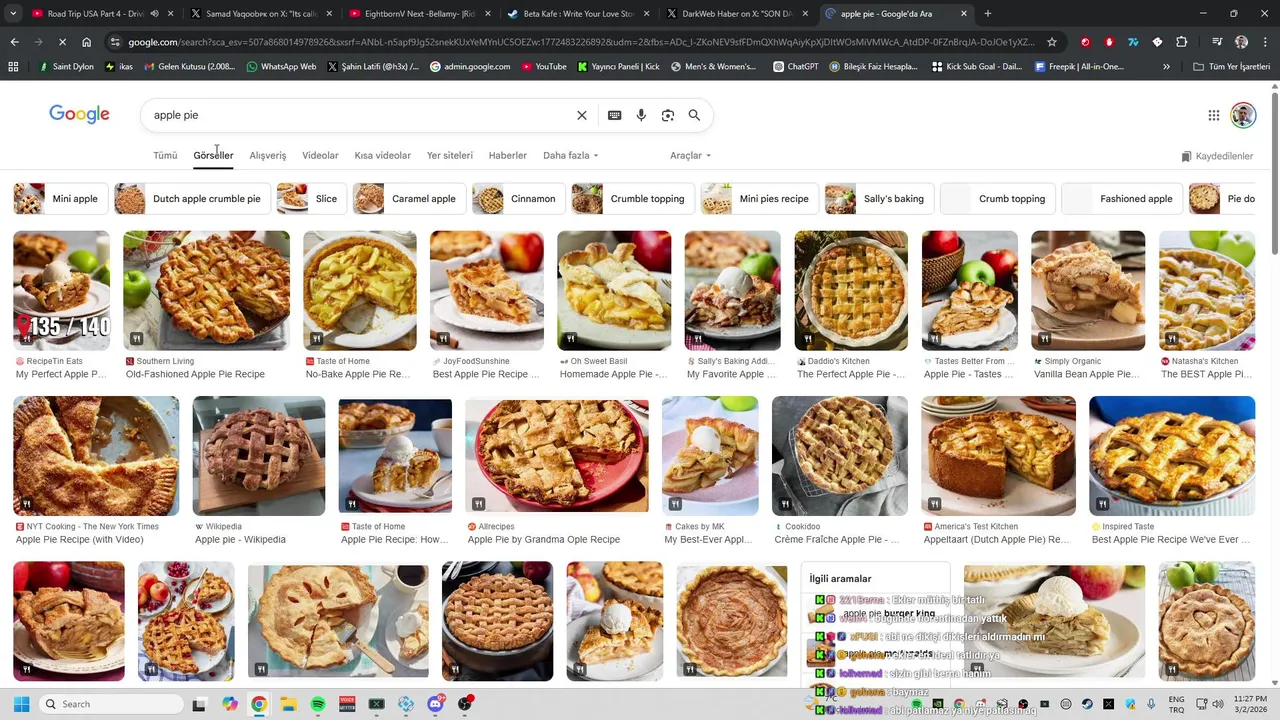The width and height of the screenshot is (1280, 720).
Task: Submit search with the magnifying glass icon
Action: [x=694, y=115]
